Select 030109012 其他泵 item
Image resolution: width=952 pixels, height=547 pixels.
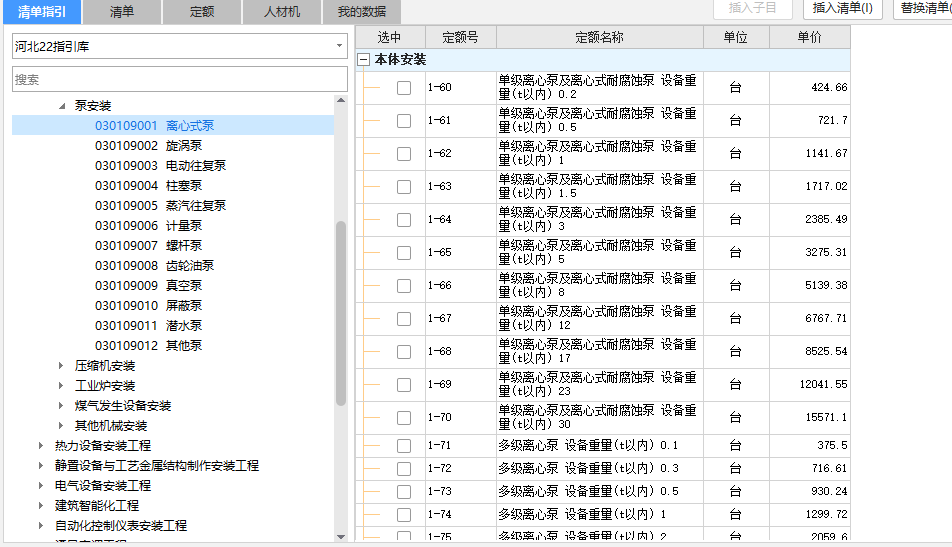(148, 346)
